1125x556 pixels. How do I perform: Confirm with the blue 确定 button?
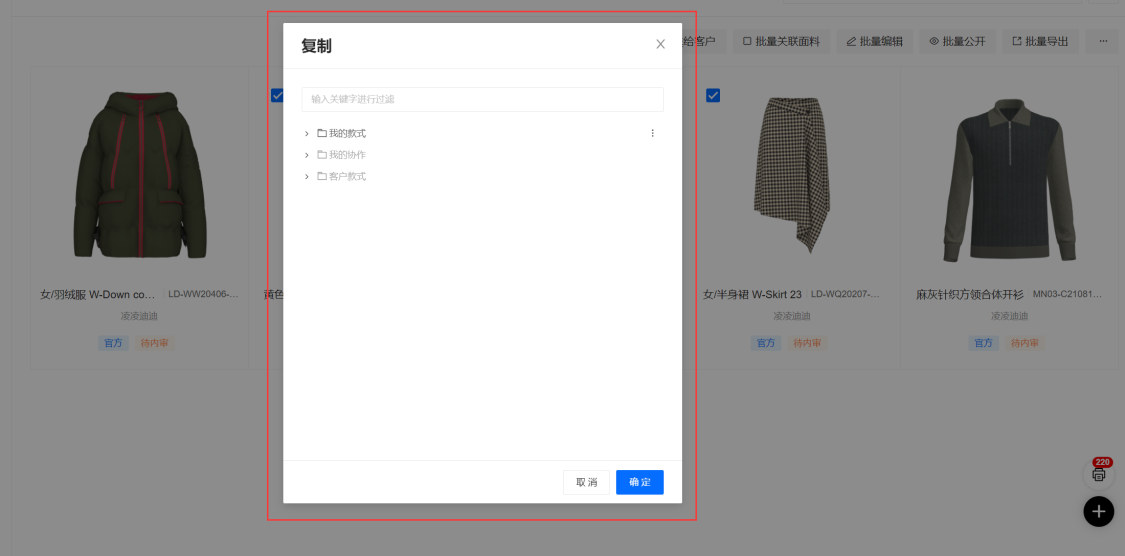click(639, 482)
